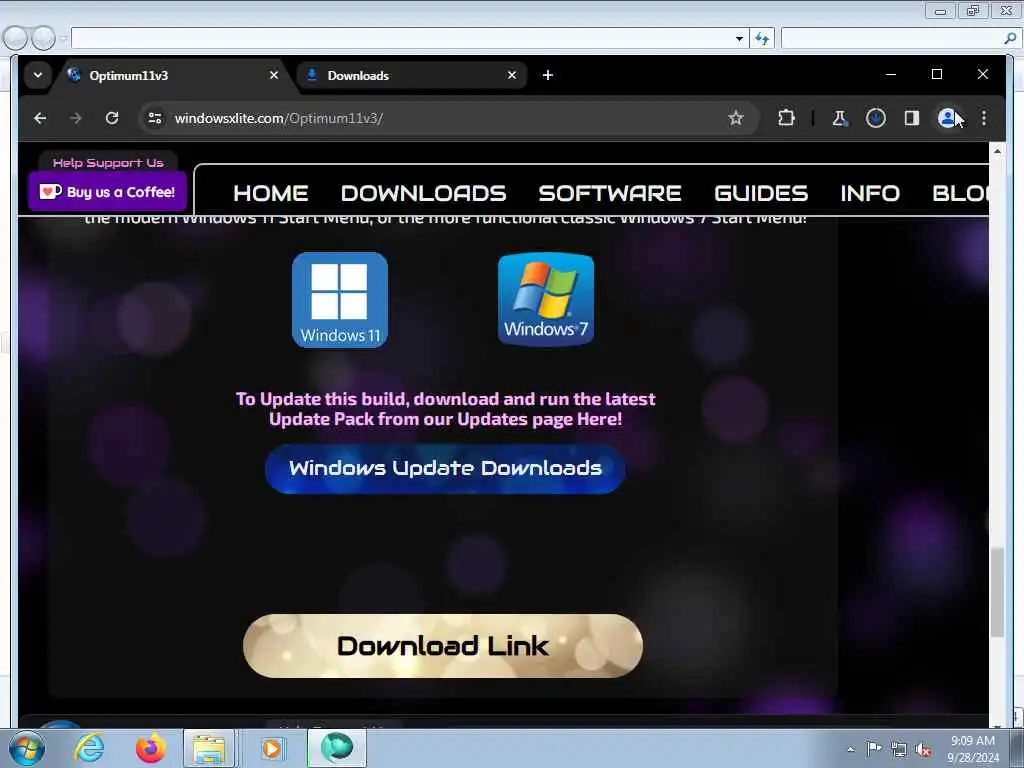
Task: Click outer window search magnifier icon
Action: click(x=1010, y=39)
